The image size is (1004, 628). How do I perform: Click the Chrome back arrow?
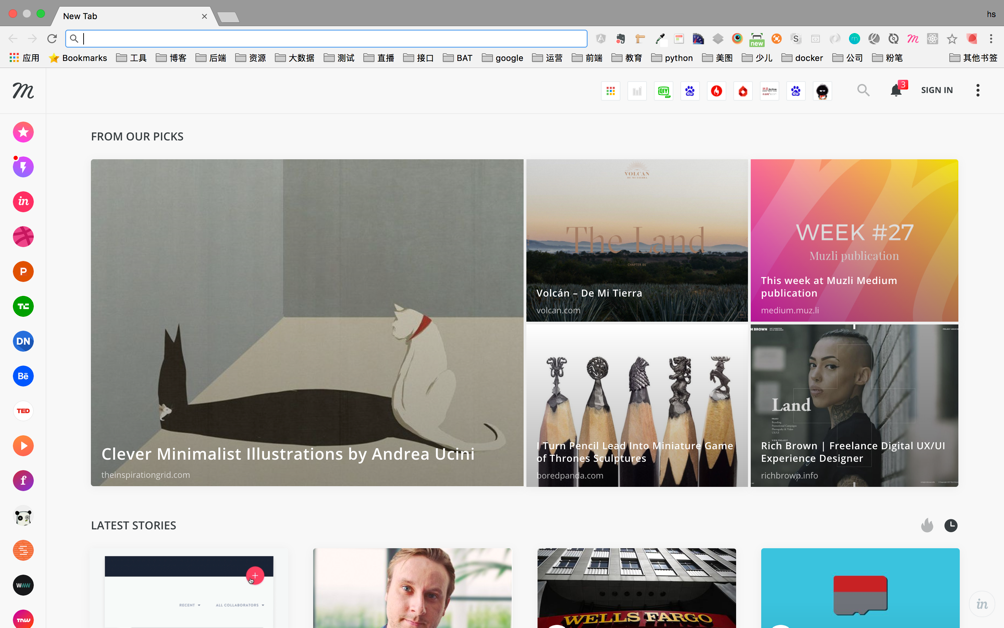(x=13, y=38)
